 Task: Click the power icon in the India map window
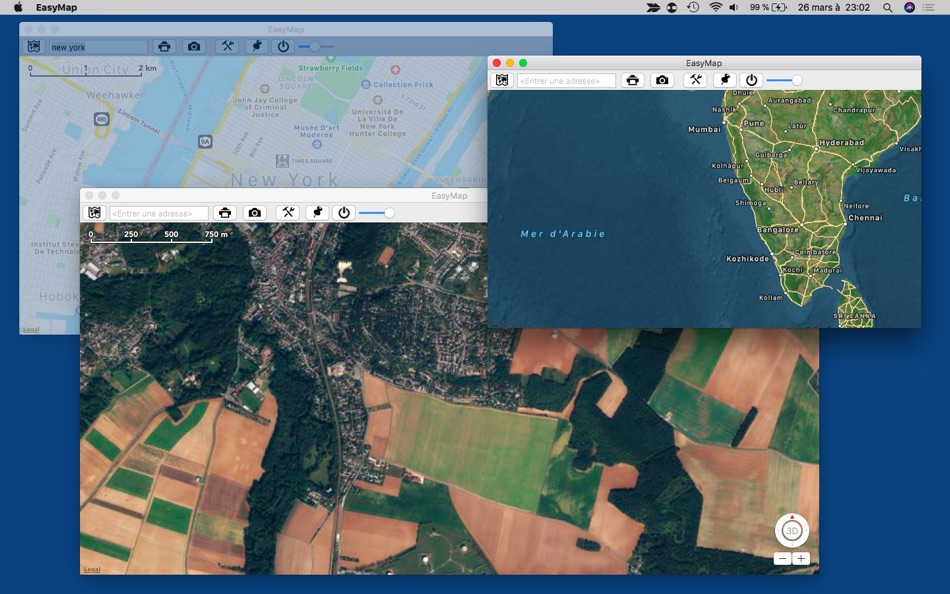752,80
